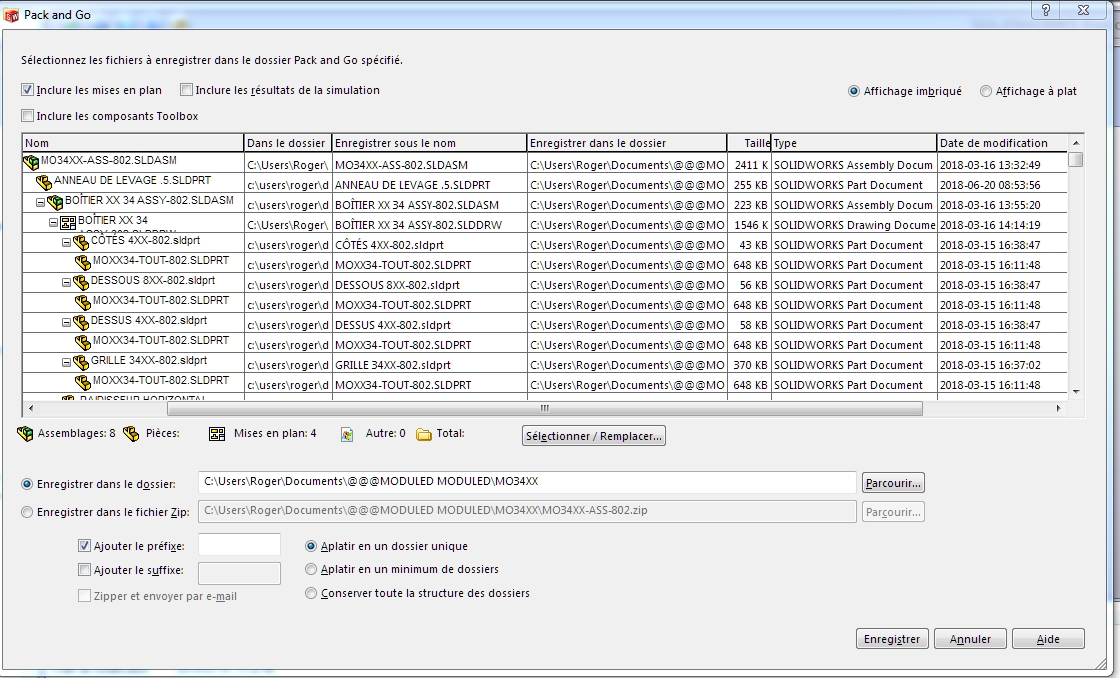1120x678 pixels.
Task: Click the Assemblages count icon below the table
Action: [x=25, y=434]
